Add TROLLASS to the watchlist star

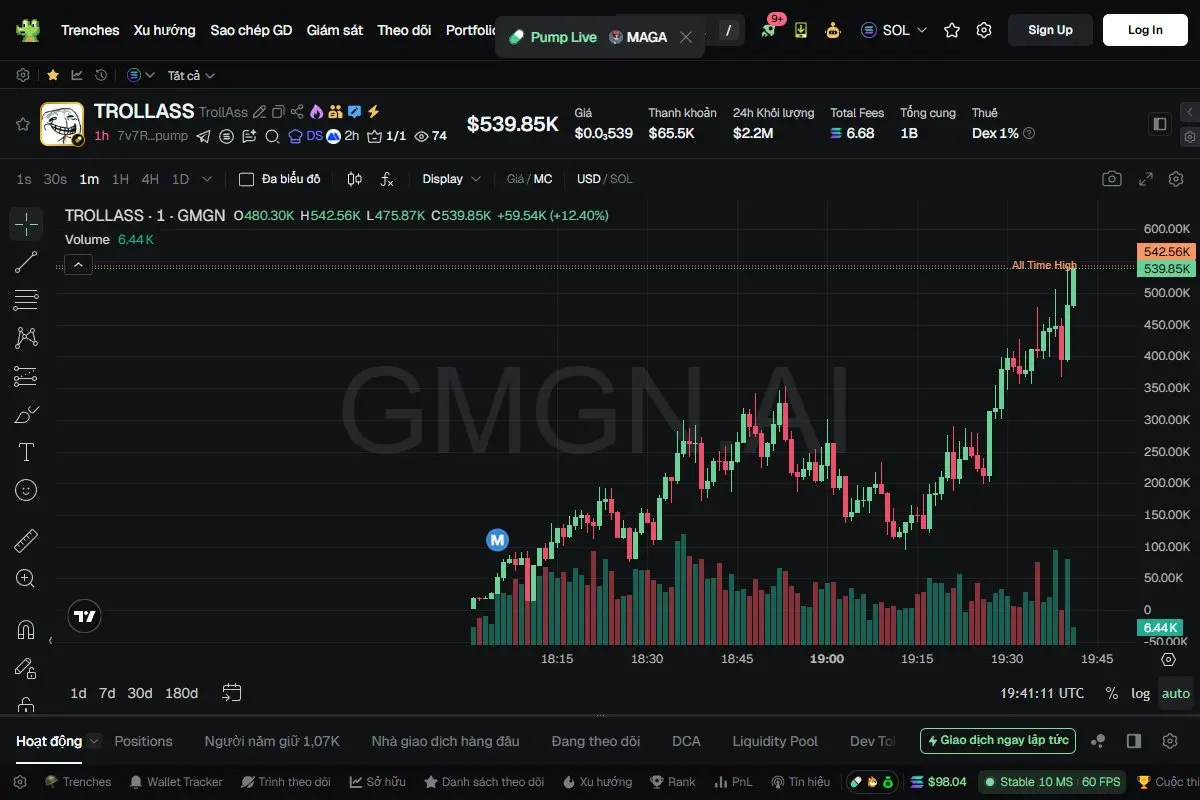click(22, 124)
